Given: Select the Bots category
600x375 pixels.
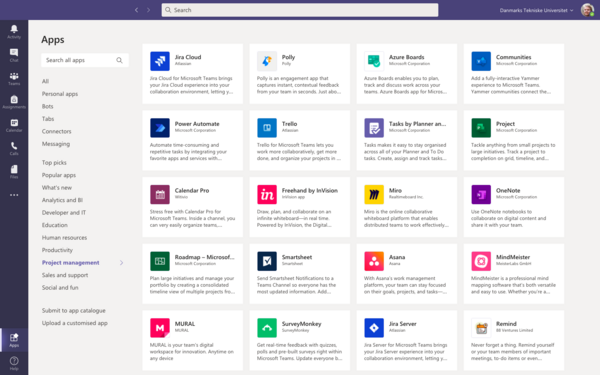Looking at the screenshot, I should click(47, 106).
